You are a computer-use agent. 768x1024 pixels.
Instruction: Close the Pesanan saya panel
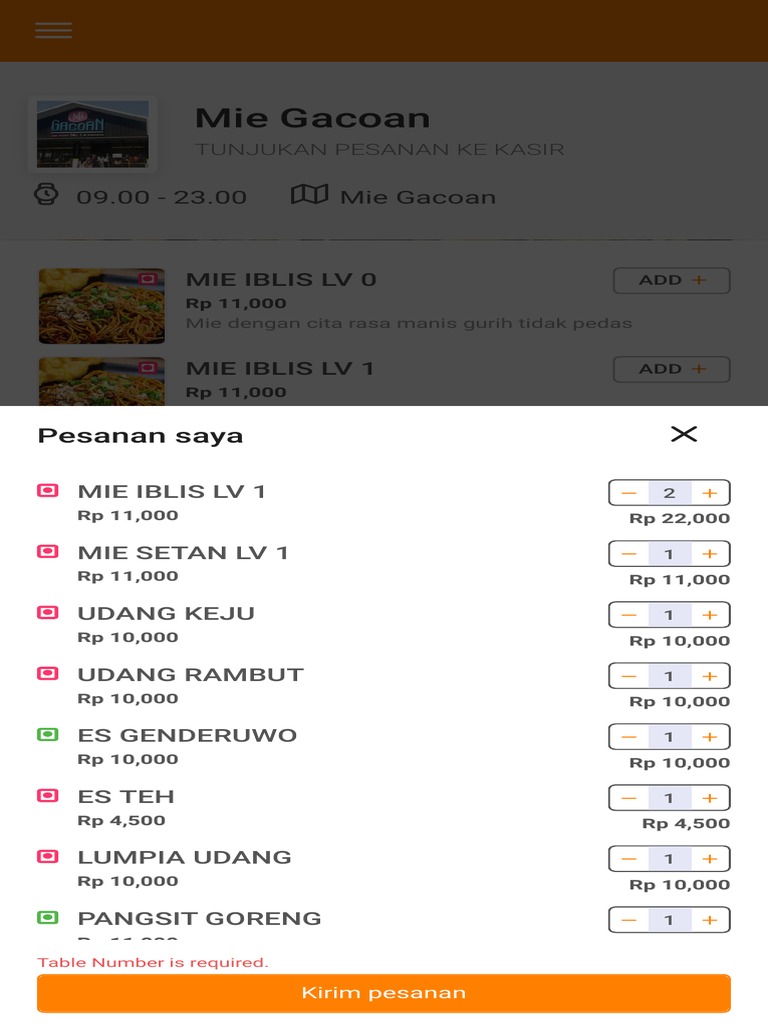click(684, 434)
